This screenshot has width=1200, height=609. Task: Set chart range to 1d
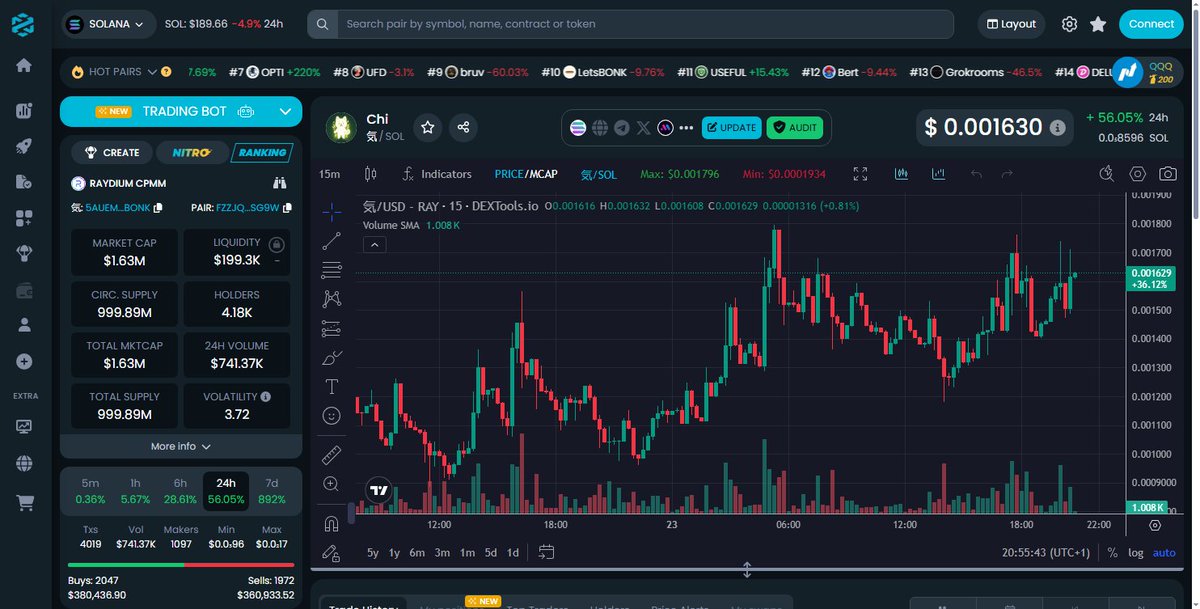coord(513,552)
